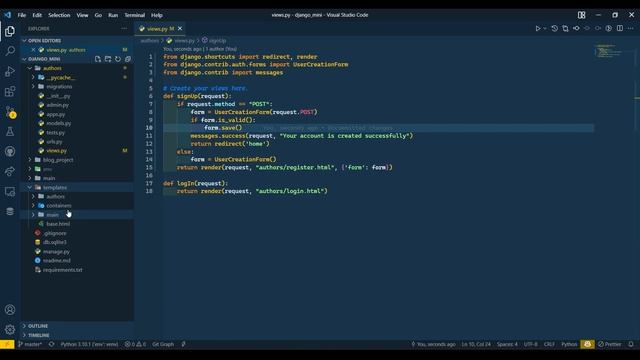Open the Explorer view in activity bar
Screen dimensions: 640x360
(10, 31)
